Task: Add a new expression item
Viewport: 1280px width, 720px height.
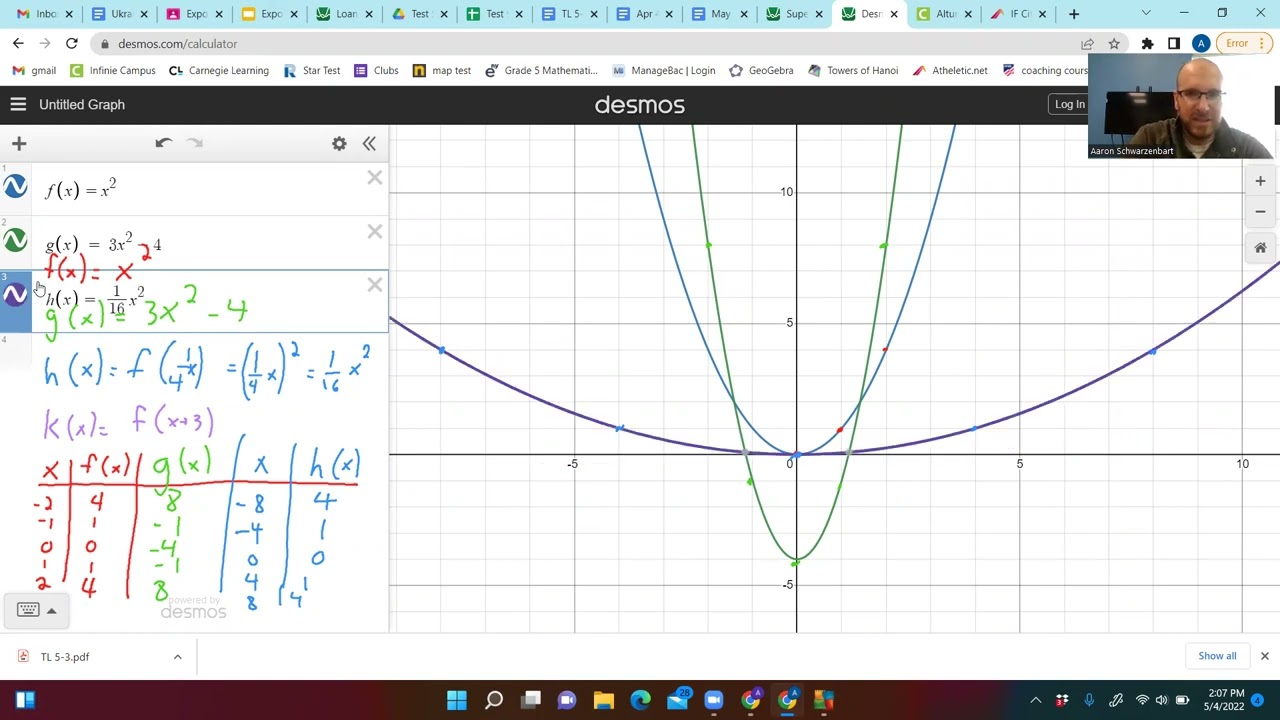Action: [x=19, y=144]
